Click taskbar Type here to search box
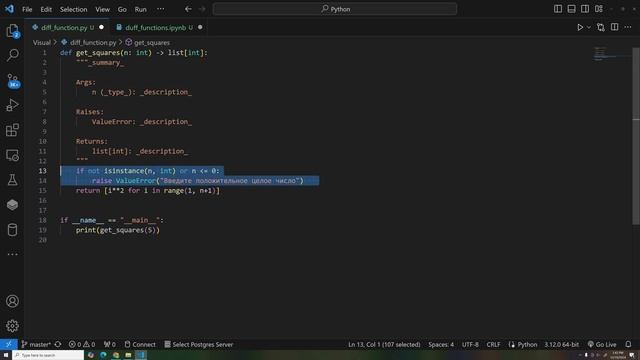This screenshot has height=360, width=640. (x=48, y=355)
